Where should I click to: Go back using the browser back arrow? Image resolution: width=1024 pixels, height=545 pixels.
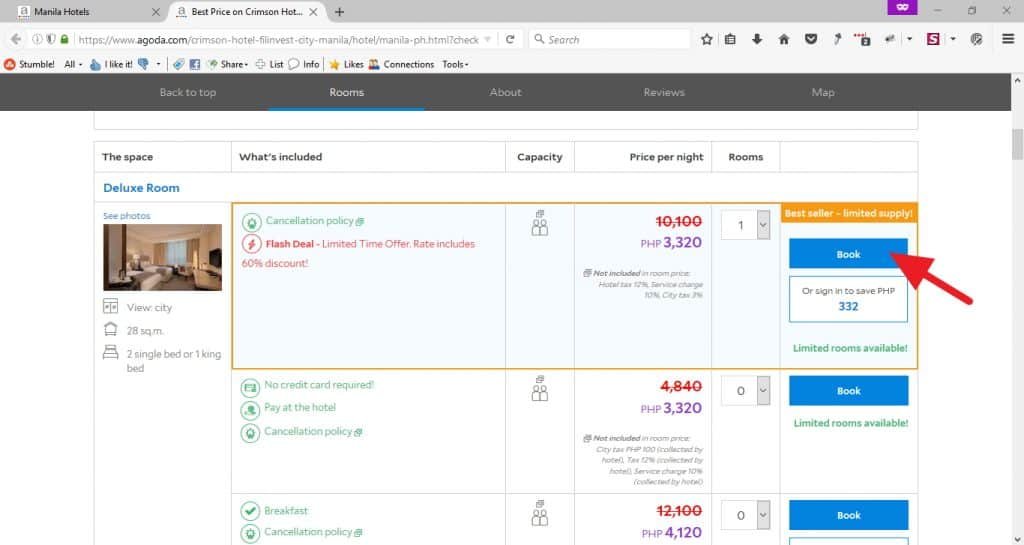(x=16, y=39)
